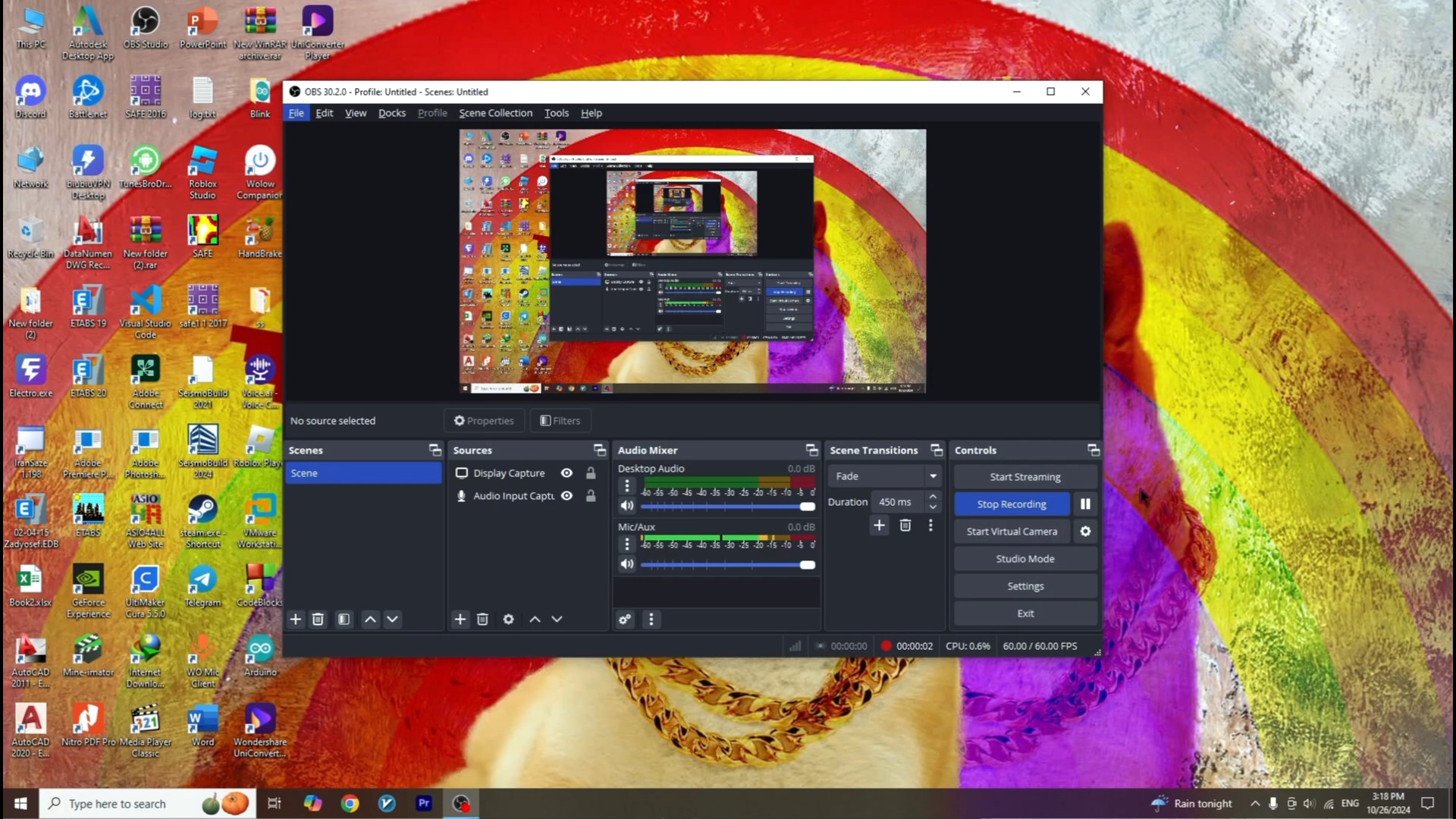Move source down with arrow icon
The height and width of the screenshot is (819, 1456).
tap(557, 620)
